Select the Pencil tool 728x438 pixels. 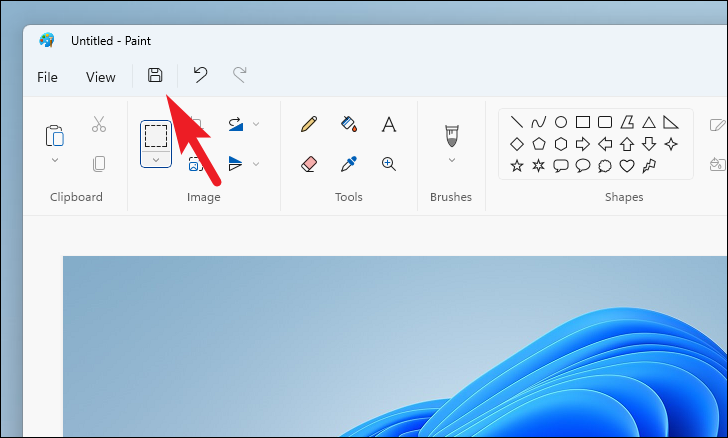[309, 124]
